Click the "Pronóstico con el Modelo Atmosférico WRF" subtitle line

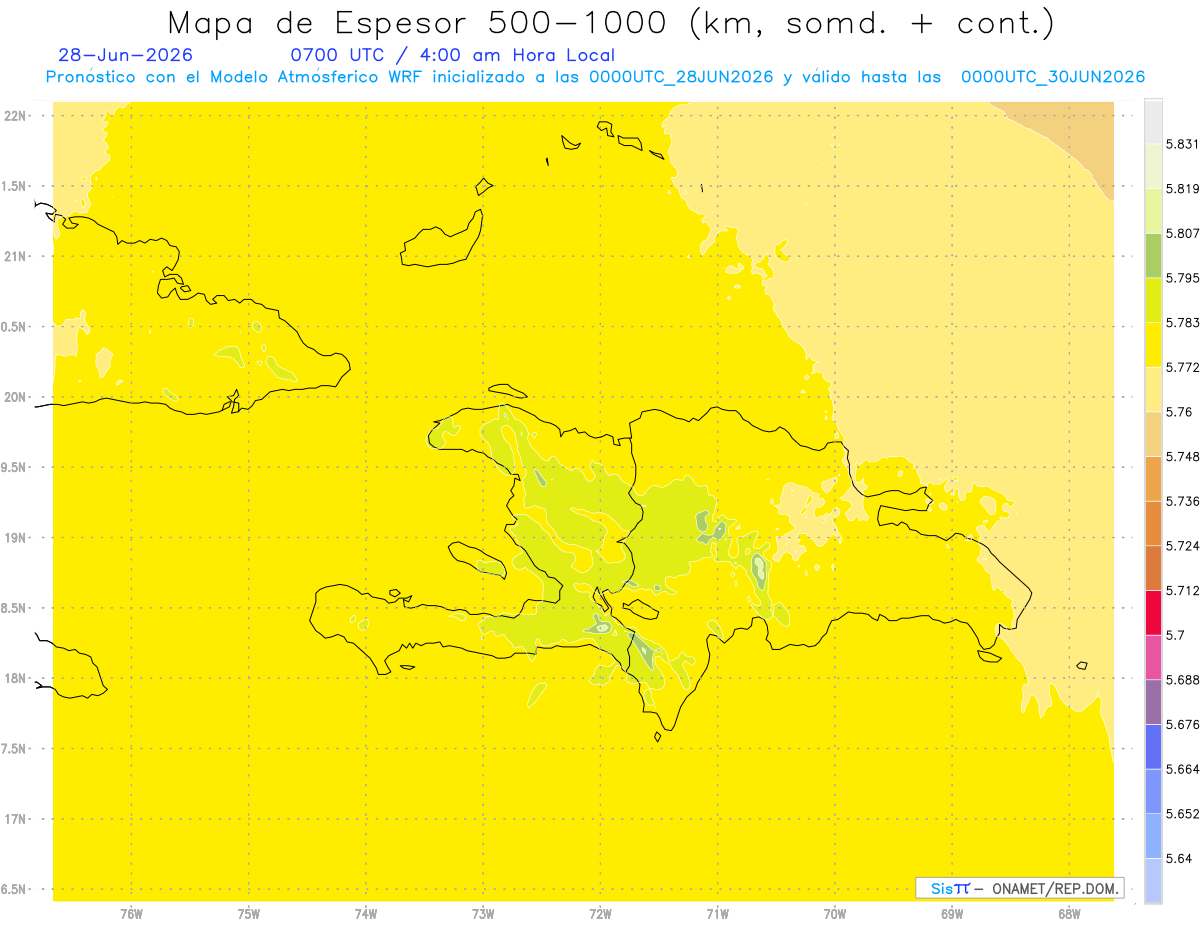click(595, 77)
